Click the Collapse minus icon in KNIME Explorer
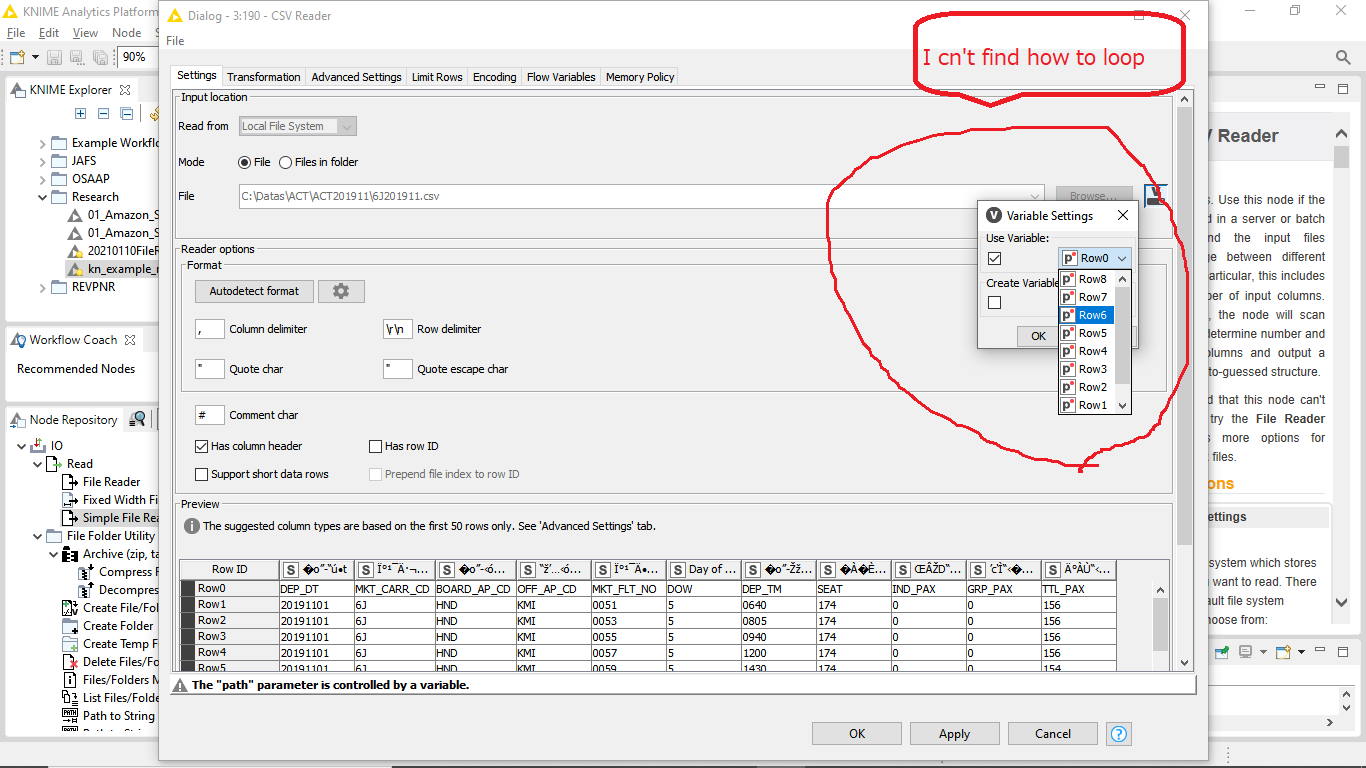Viewport: 1366px width, 768px height. click(103, 114)
